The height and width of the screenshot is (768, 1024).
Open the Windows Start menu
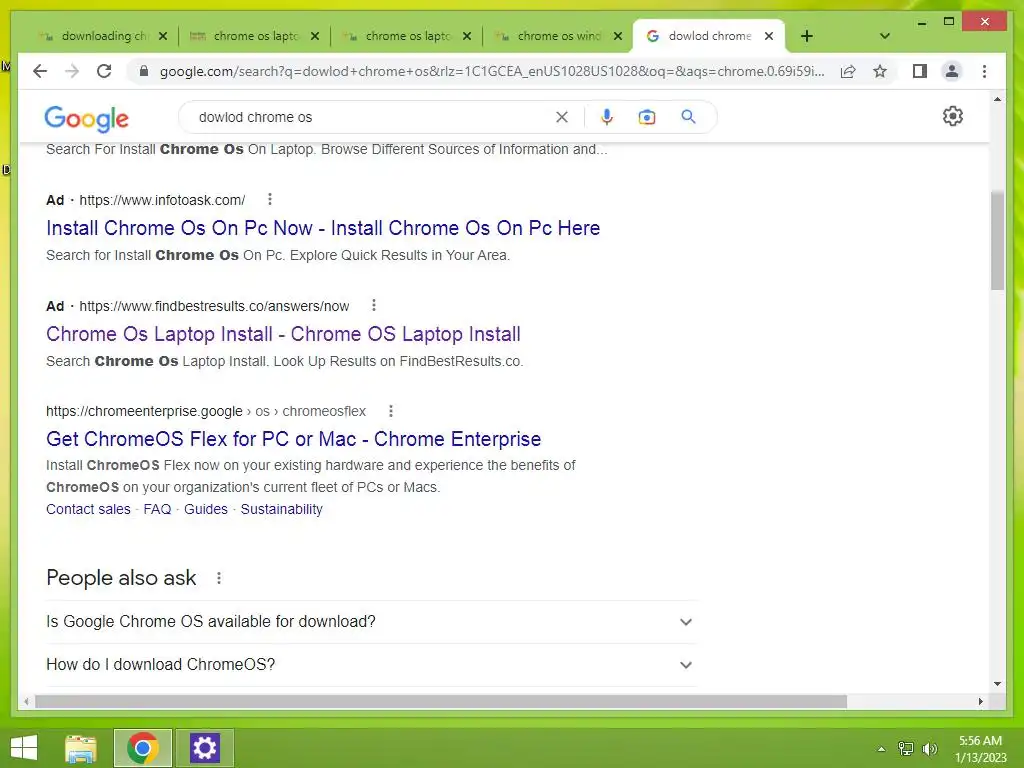coord(24,748)
